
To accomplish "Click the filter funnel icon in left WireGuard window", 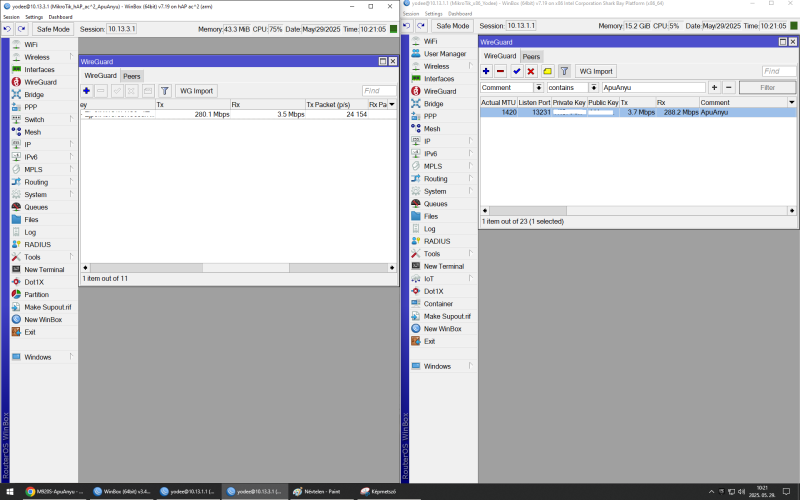I will point(165,91).
